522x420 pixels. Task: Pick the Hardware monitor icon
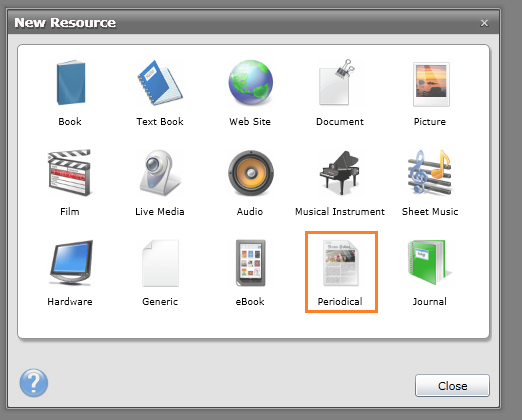(x=71, y=263)
